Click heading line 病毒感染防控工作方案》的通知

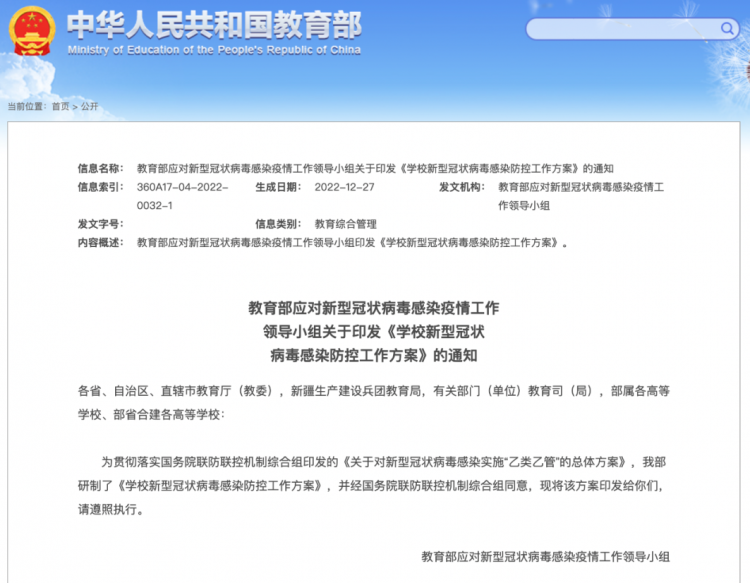click(x=374, y=355)
